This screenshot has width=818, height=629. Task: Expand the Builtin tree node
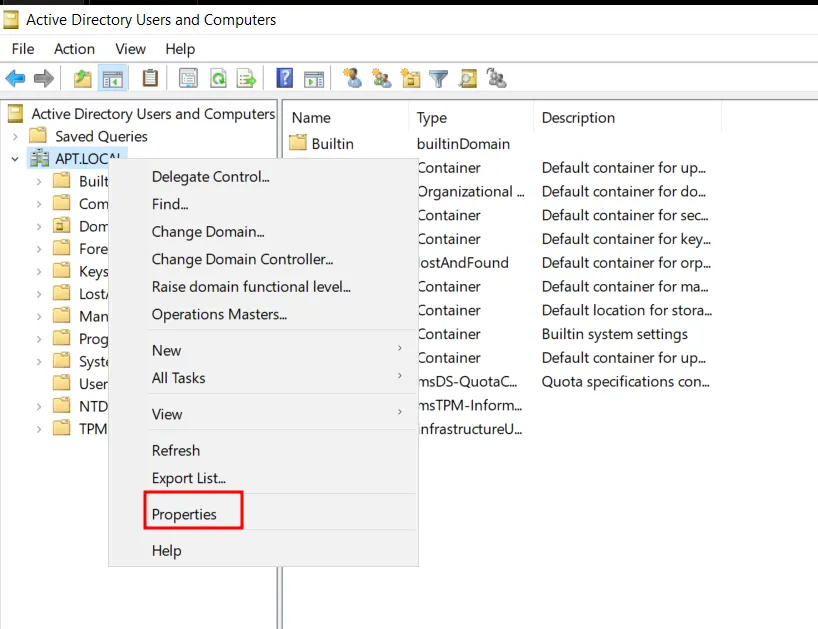coord(39,182)
